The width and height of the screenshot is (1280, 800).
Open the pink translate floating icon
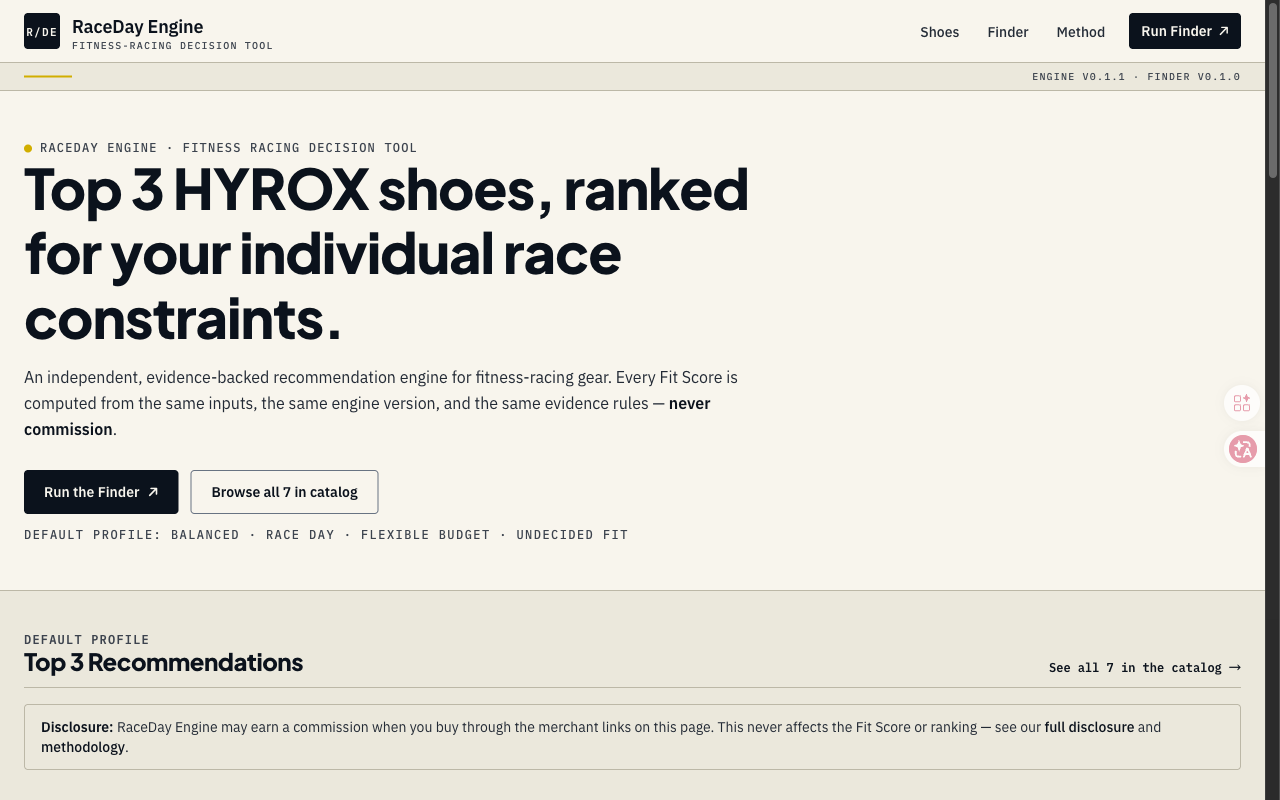pyautogui.click(x=1243, y=449)
